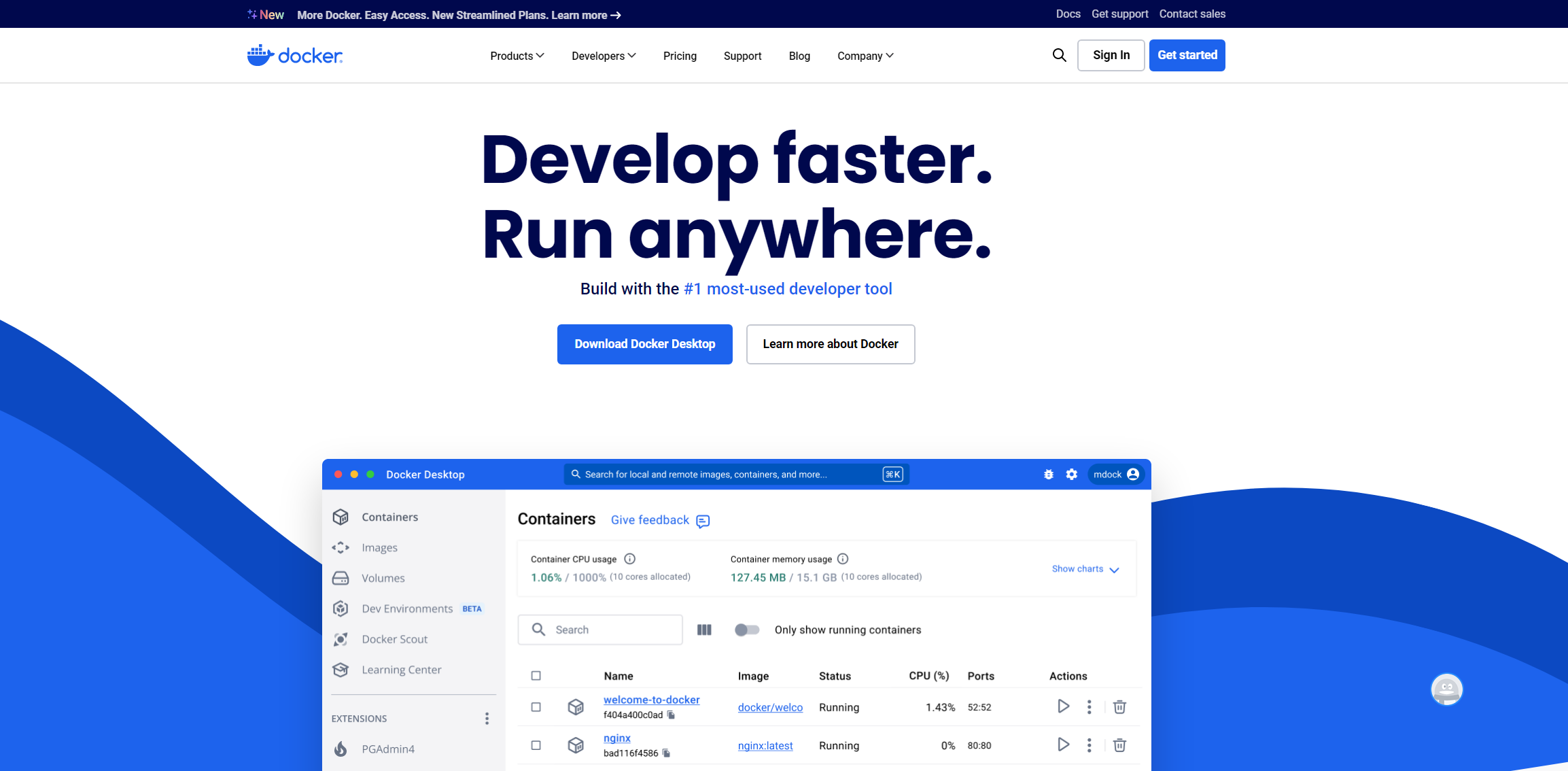
Task: Delete the welcome-to-docker container
Action: click(x=1119, y=707)
